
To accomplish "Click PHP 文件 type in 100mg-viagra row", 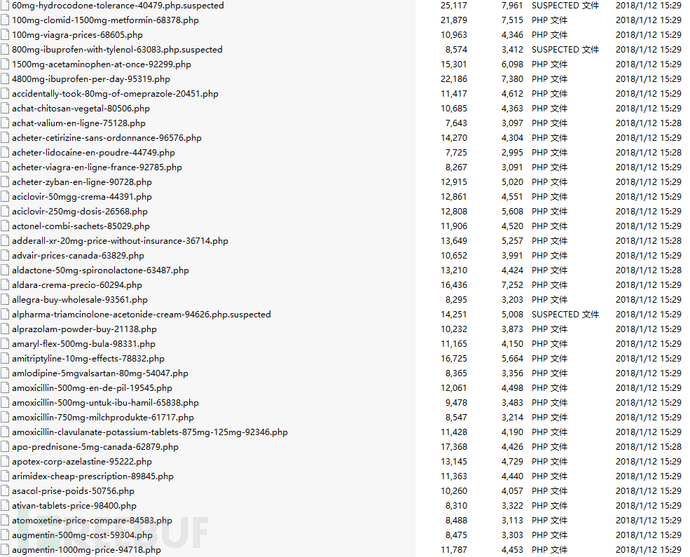I will [x=549, y=35].
